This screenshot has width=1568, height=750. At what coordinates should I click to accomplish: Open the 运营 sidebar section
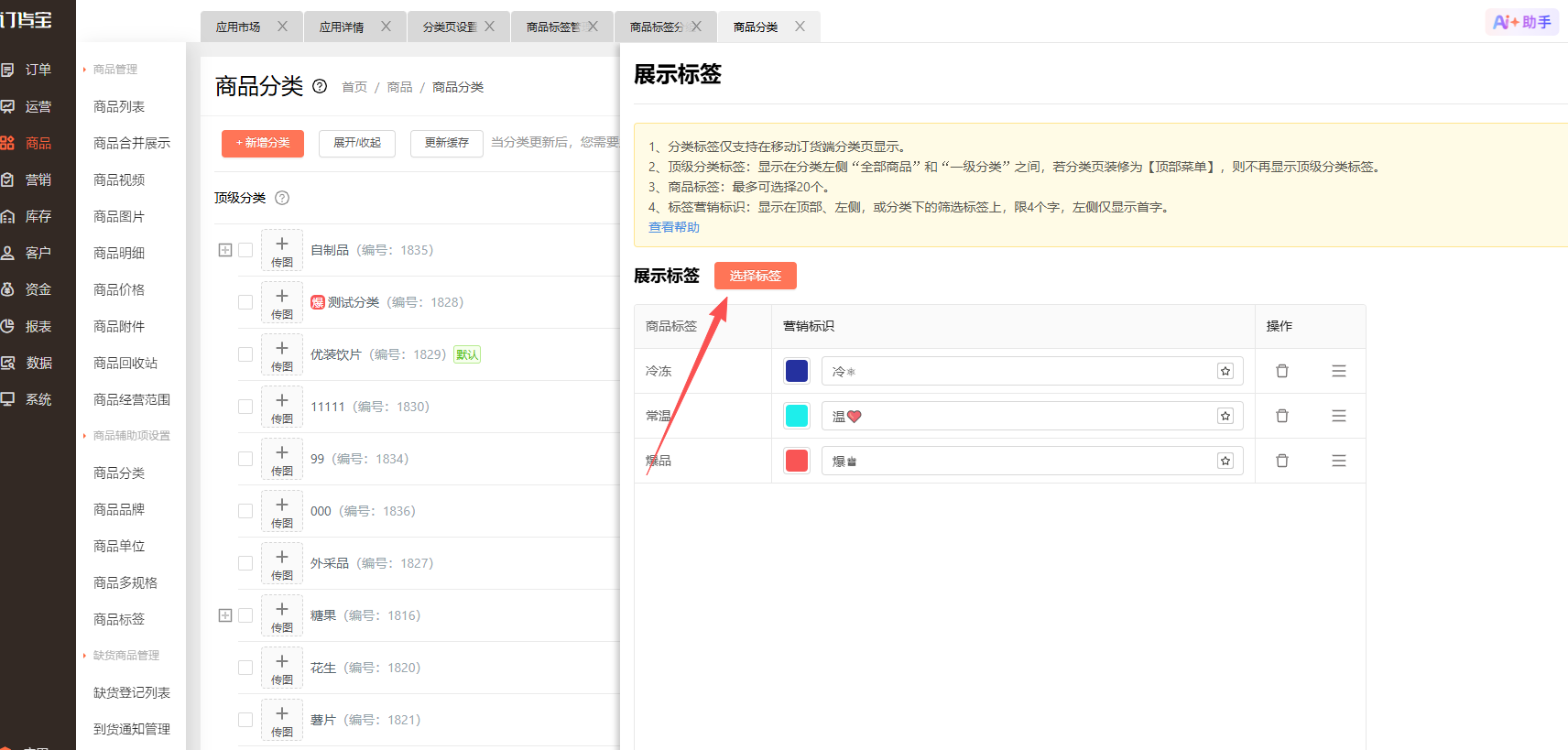click(27, 106)
